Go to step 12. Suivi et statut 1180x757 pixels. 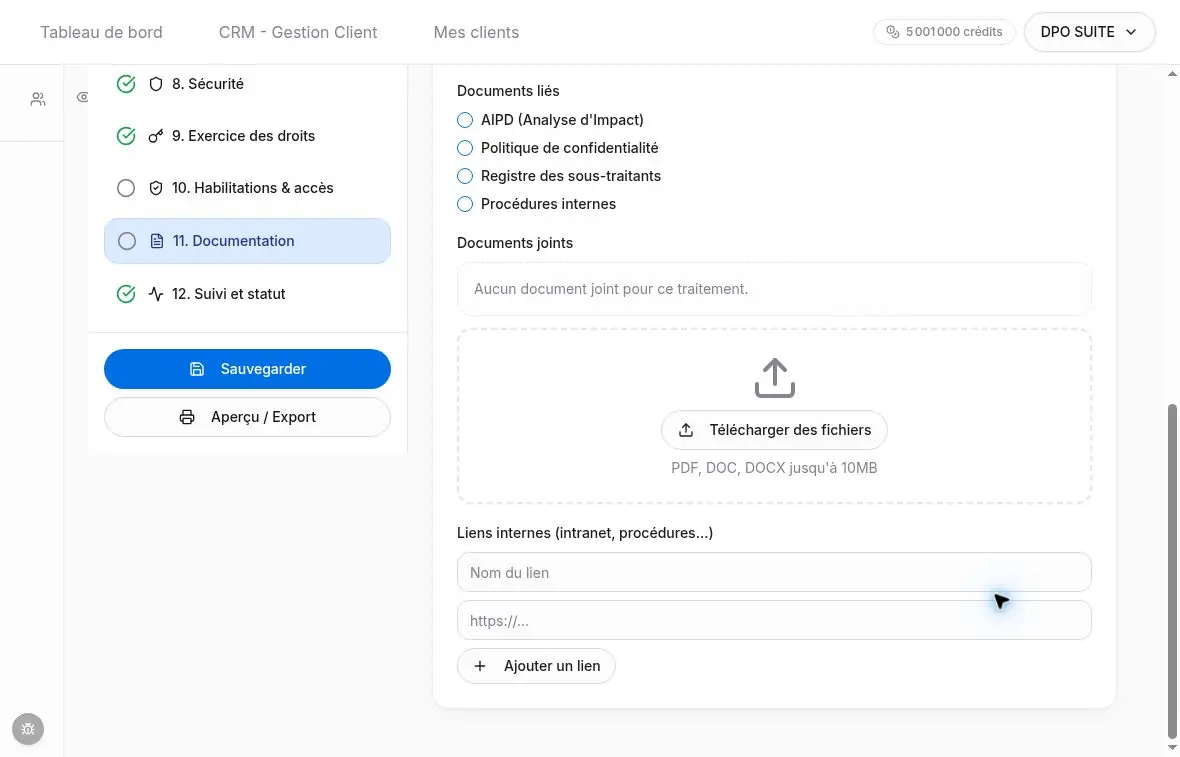pos(247,293)
